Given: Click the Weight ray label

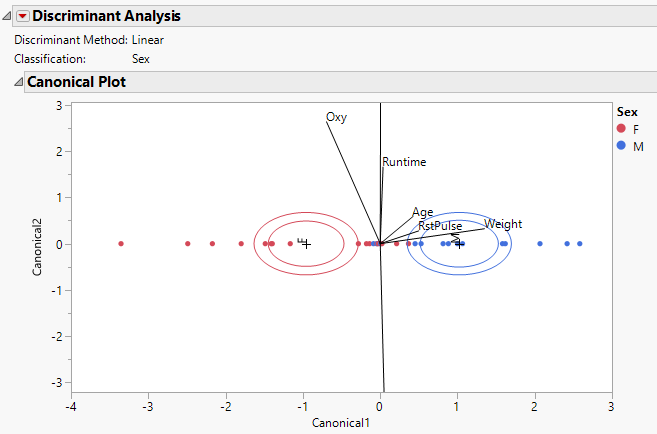Looking at the screenshot, I should click(x=503, y=224).
